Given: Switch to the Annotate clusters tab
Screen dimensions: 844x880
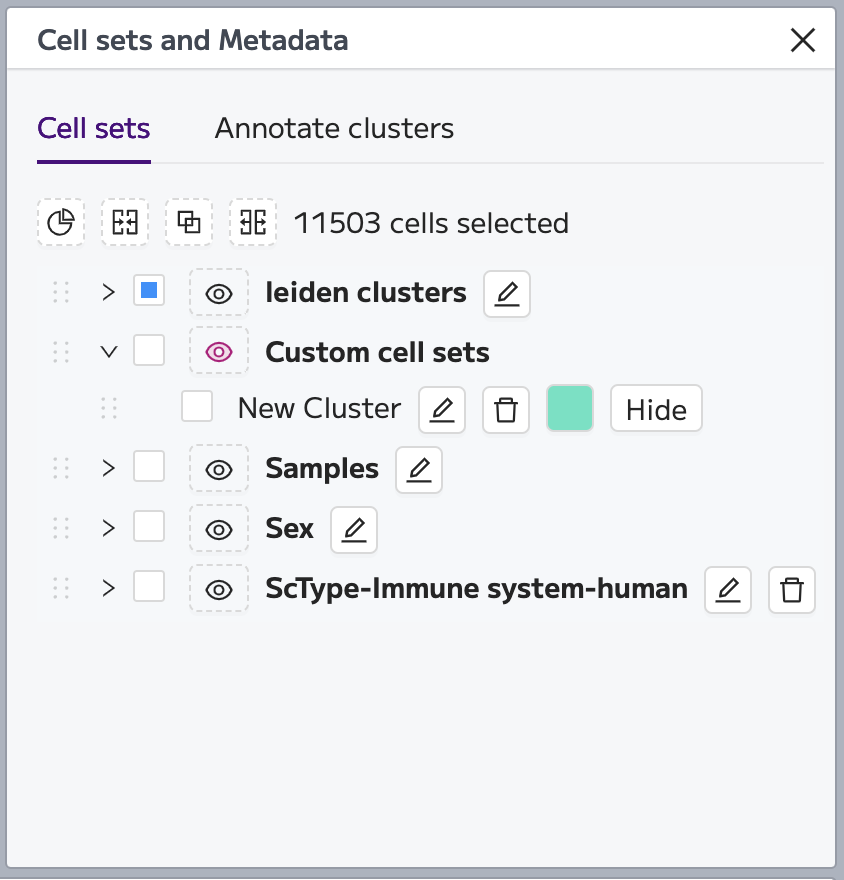Looking at the screenshot, I should [x=334, y=129].
